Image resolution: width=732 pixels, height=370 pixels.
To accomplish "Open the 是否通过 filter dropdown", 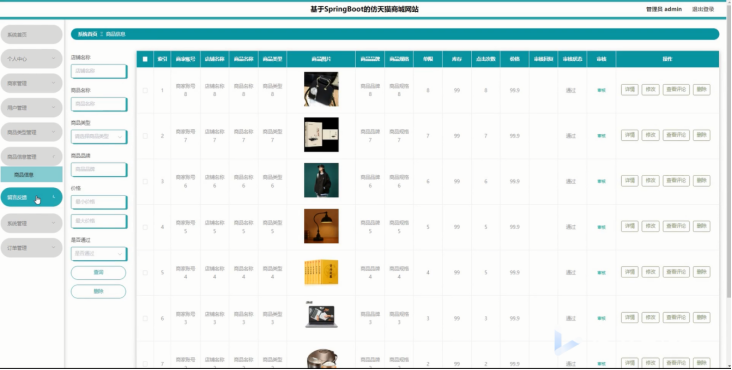I will tap(99, 253).
